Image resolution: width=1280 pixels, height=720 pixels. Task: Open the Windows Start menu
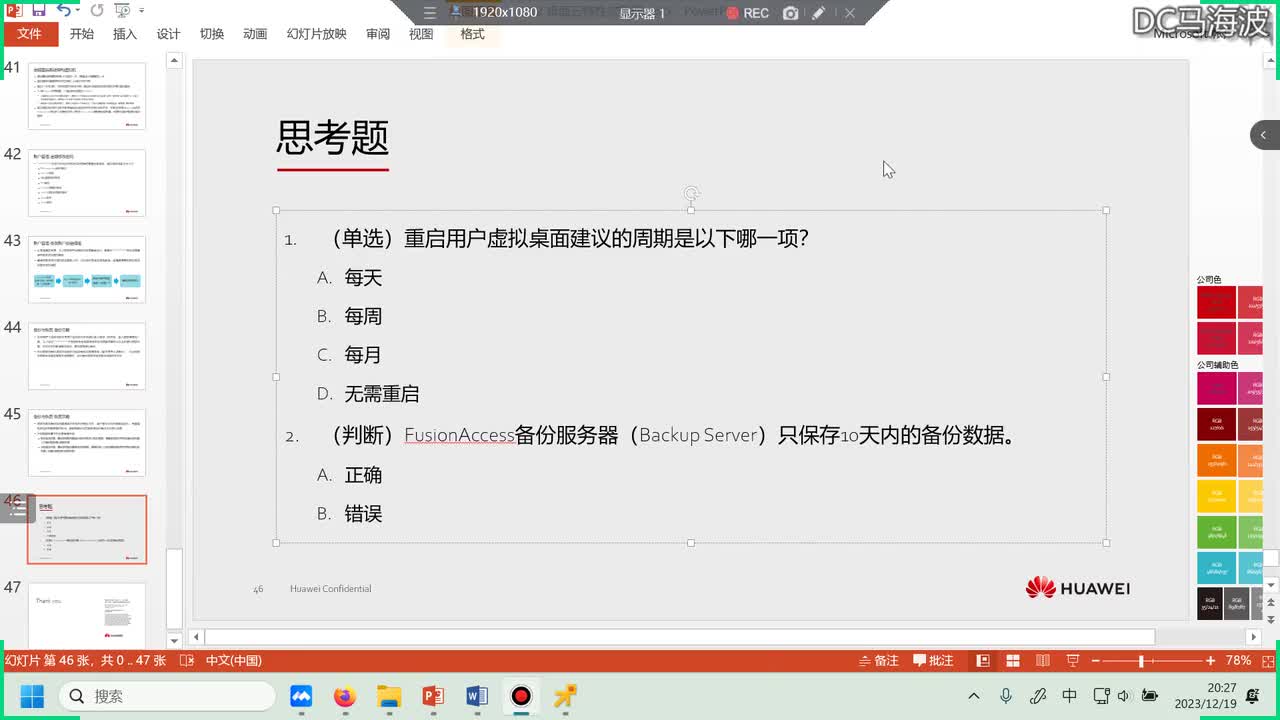coord(31,696)
